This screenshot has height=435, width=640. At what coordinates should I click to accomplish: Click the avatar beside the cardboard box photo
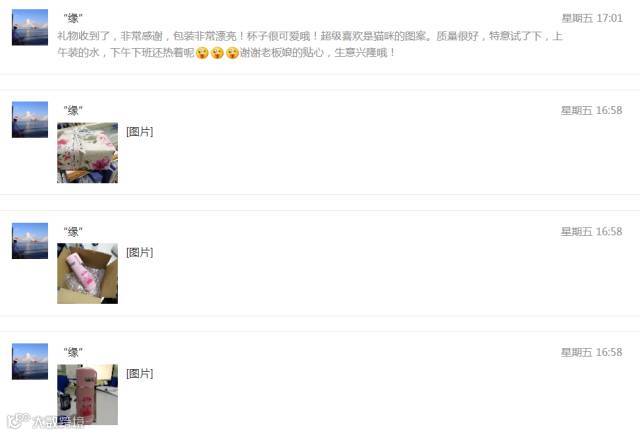point(30,241)
